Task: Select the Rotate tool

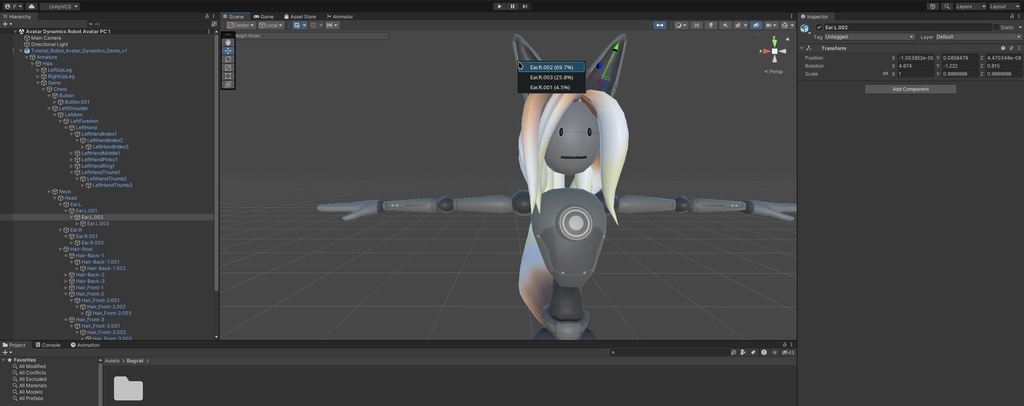Action: point(228,59)
